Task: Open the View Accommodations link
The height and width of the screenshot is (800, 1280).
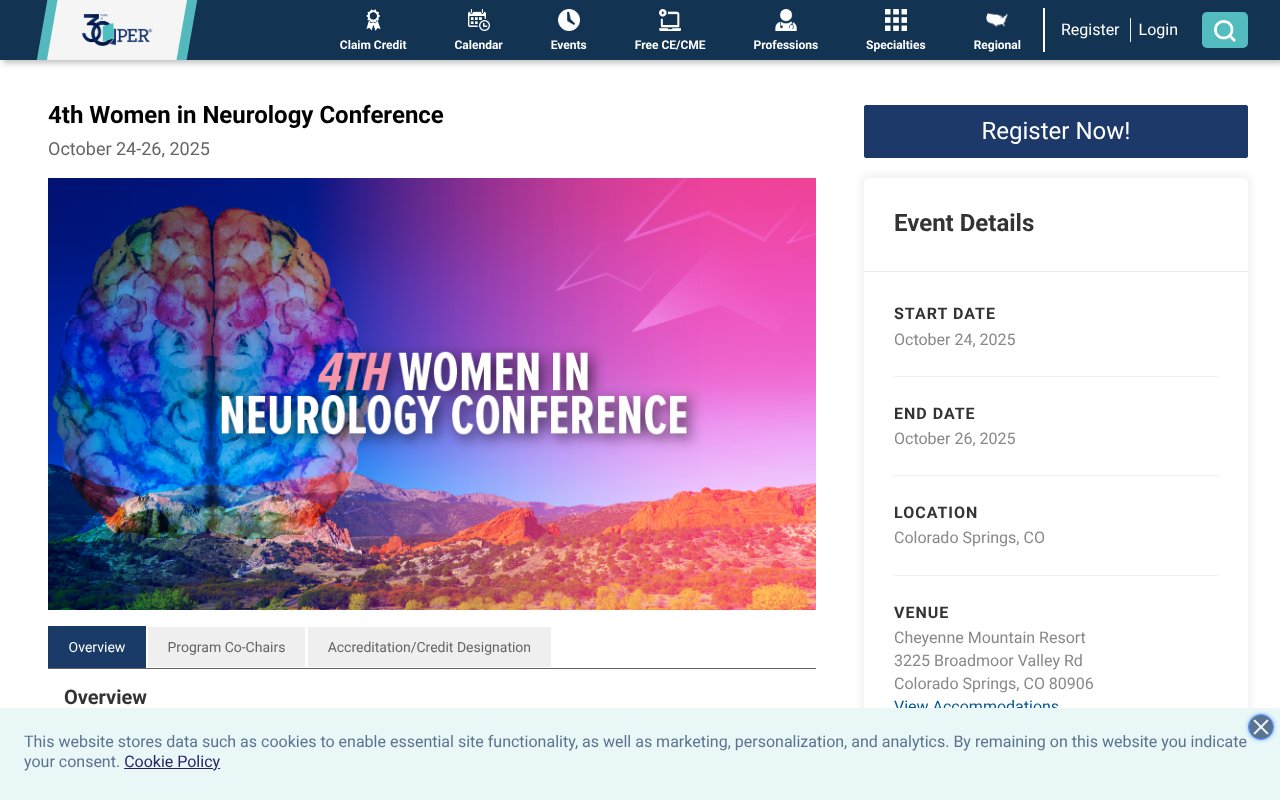Action: coord(976,706)
